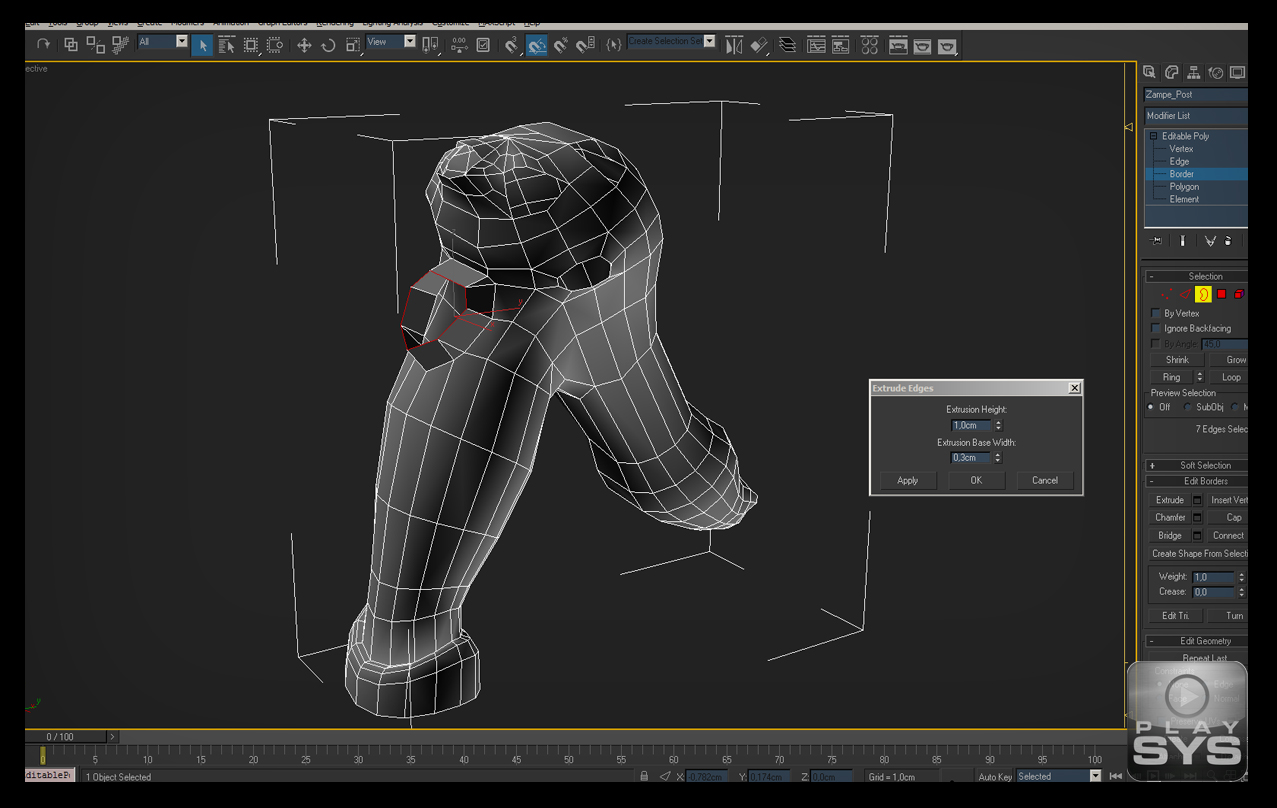Open the Modify command panel tab

1172,72
